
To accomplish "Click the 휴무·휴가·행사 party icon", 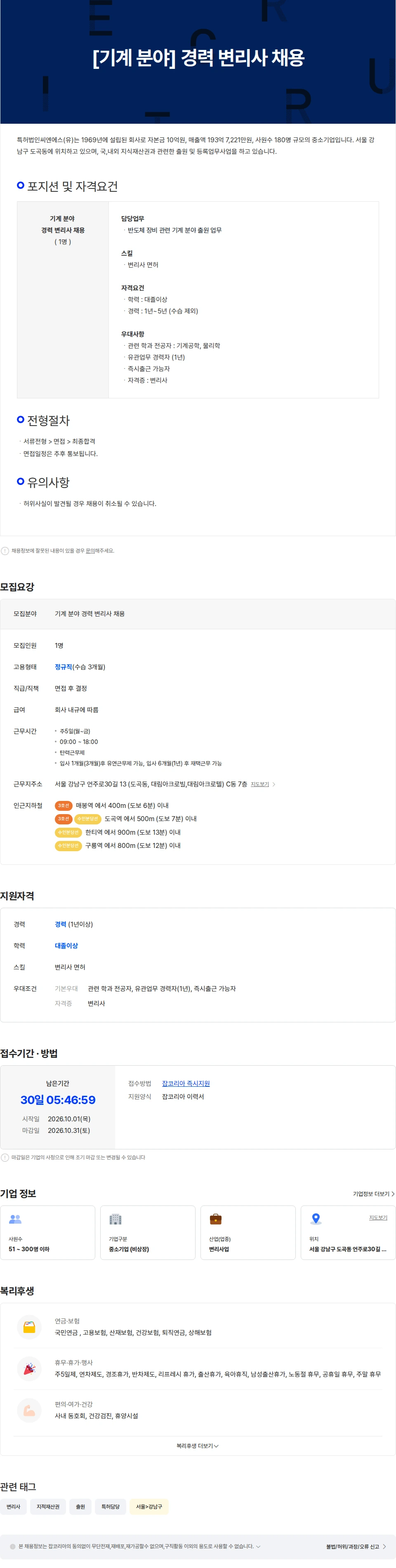I will 29,1369.
